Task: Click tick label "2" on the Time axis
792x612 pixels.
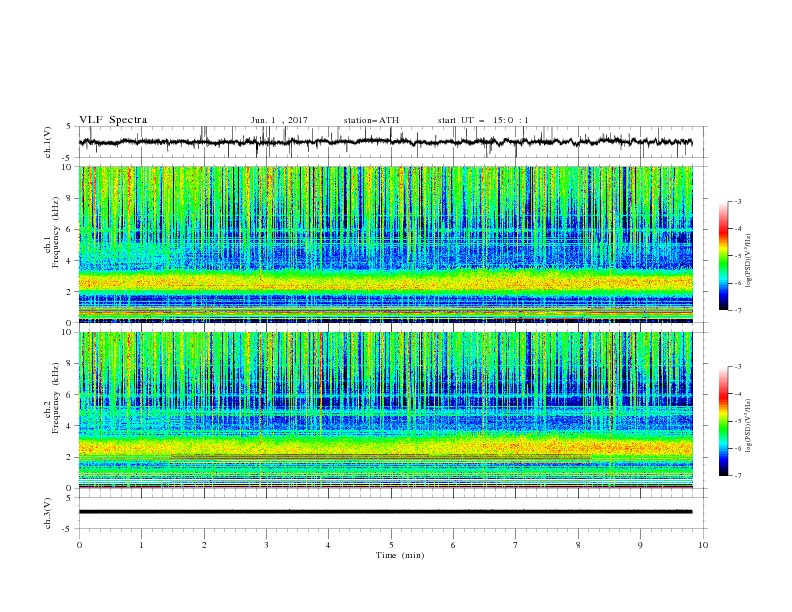Action: (x=204, y=545)
